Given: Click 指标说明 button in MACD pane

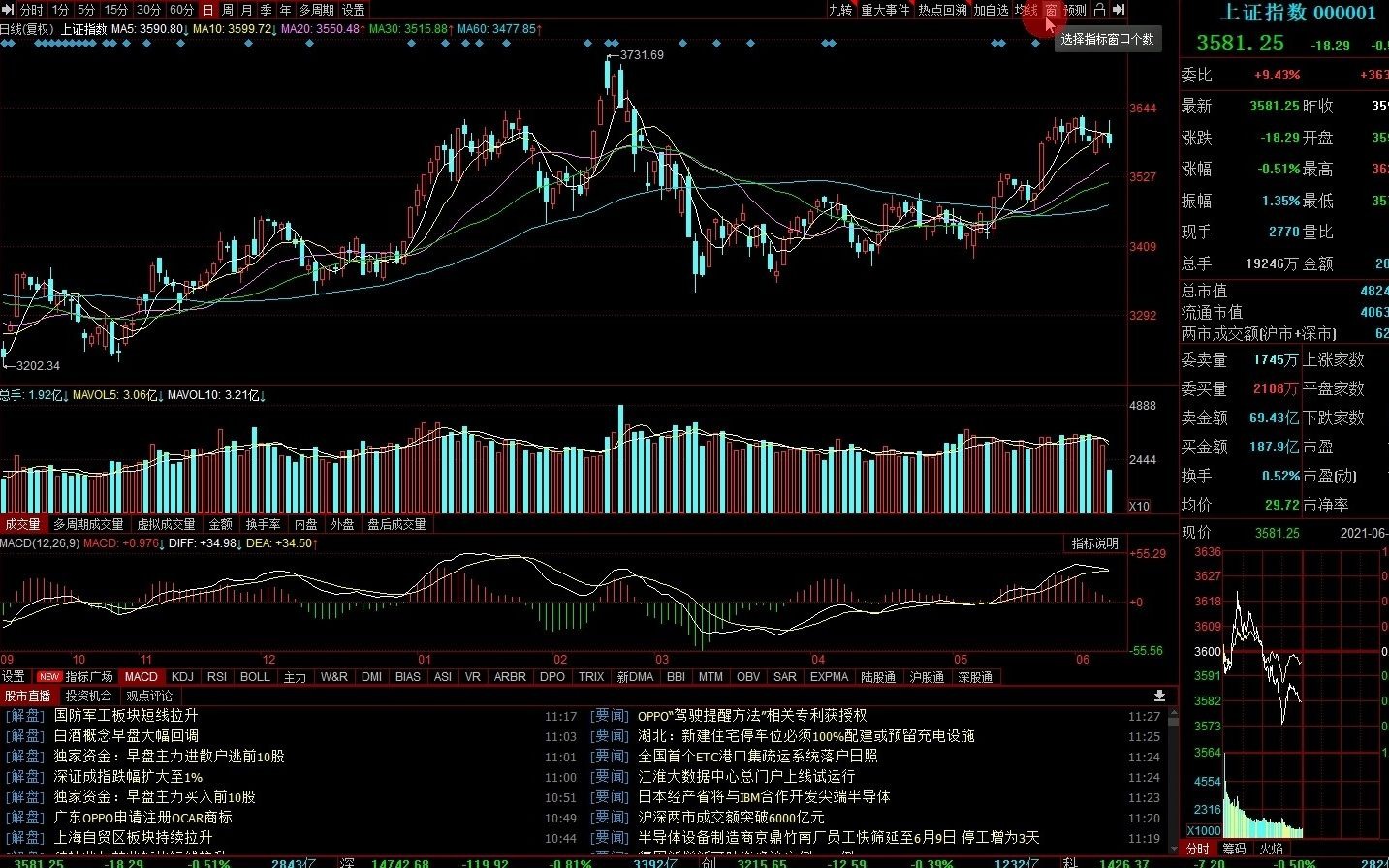Looking at the screenshot, I should (x=1094, y=543).
